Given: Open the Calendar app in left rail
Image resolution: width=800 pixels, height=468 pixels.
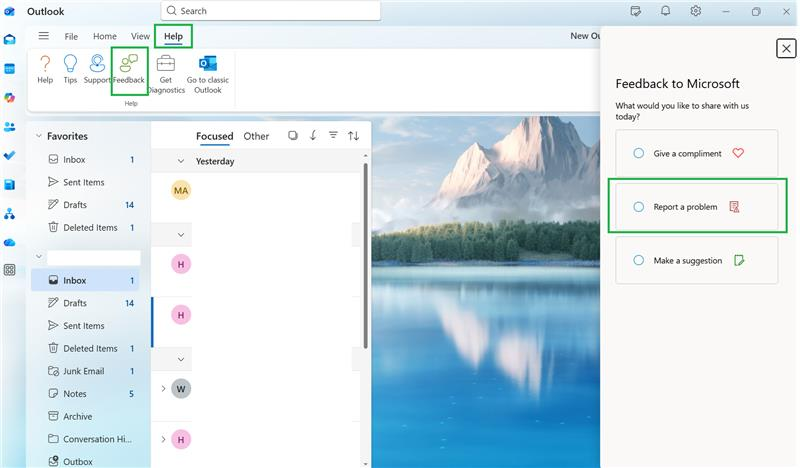Looking at the screenshot, I should (10, 68).
